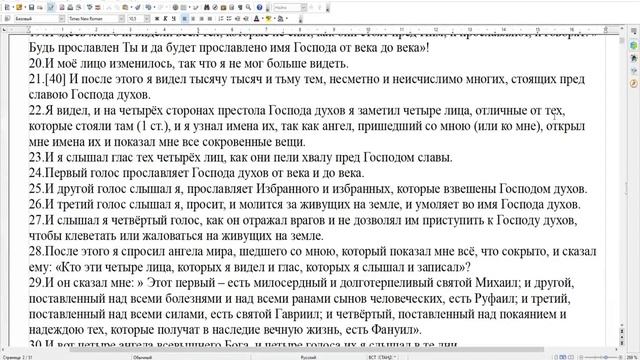
Task: Select the book view layout icon
Action: coord(571,357)
